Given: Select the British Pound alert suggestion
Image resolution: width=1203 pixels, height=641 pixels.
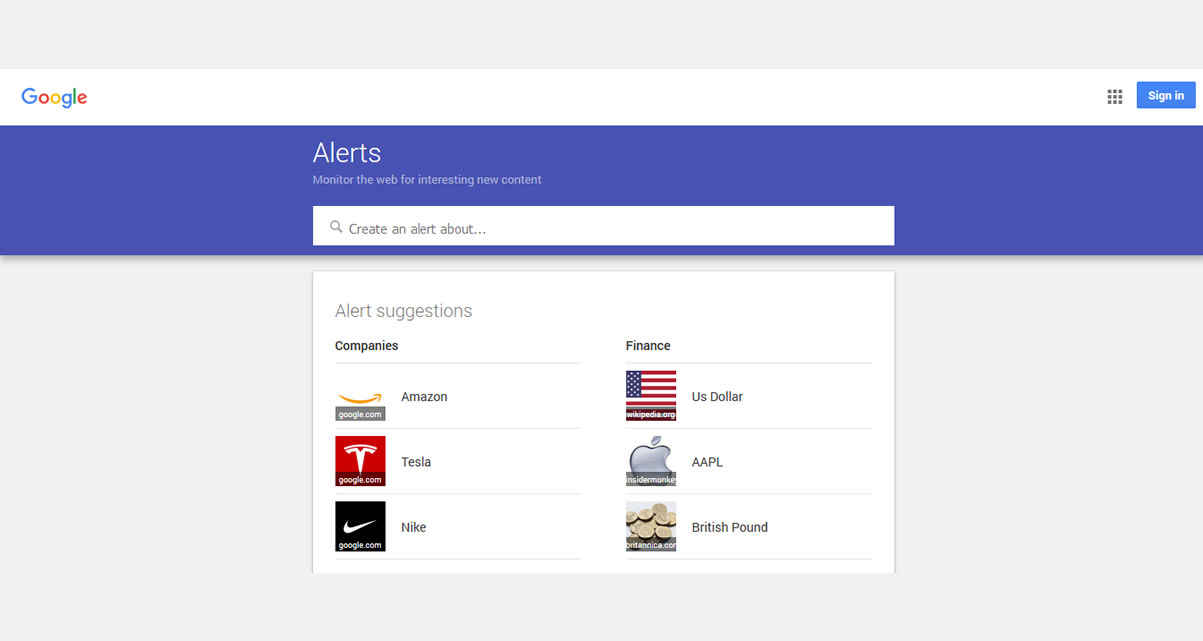Looking at the screenshot, I should click(x=749, y=526).
